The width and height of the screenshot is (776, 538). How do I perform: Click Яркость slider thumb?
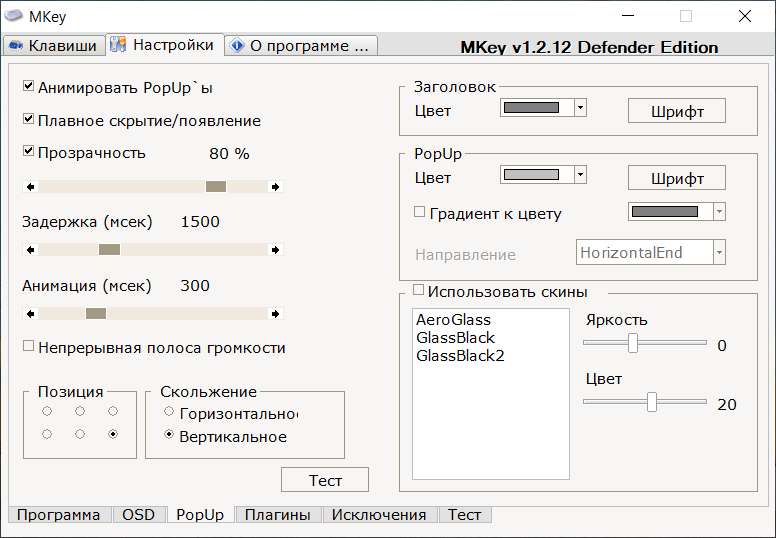(633, 342)
